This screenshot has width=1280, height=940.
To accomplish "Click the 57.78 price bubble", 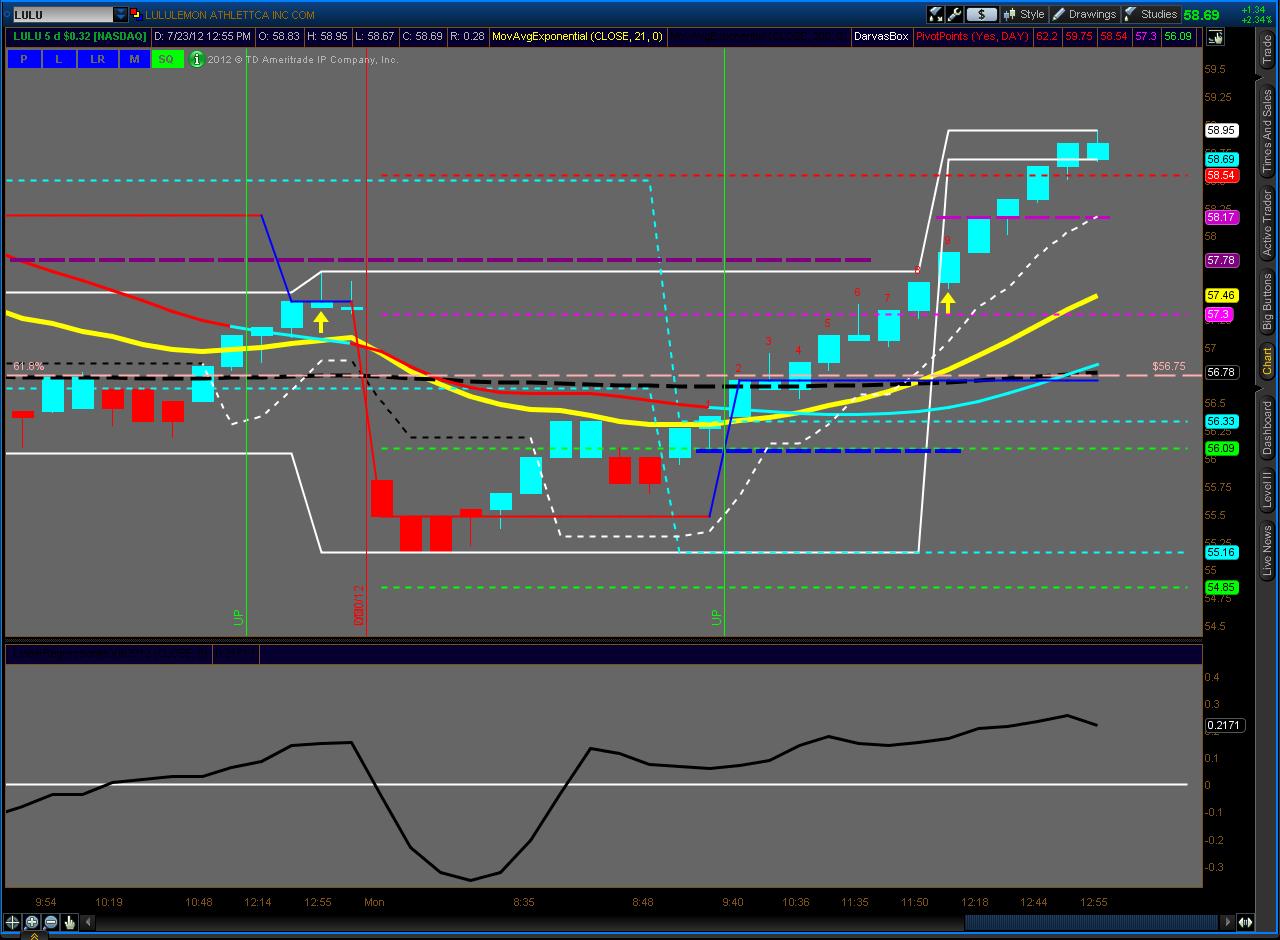I will (1221, 260).
